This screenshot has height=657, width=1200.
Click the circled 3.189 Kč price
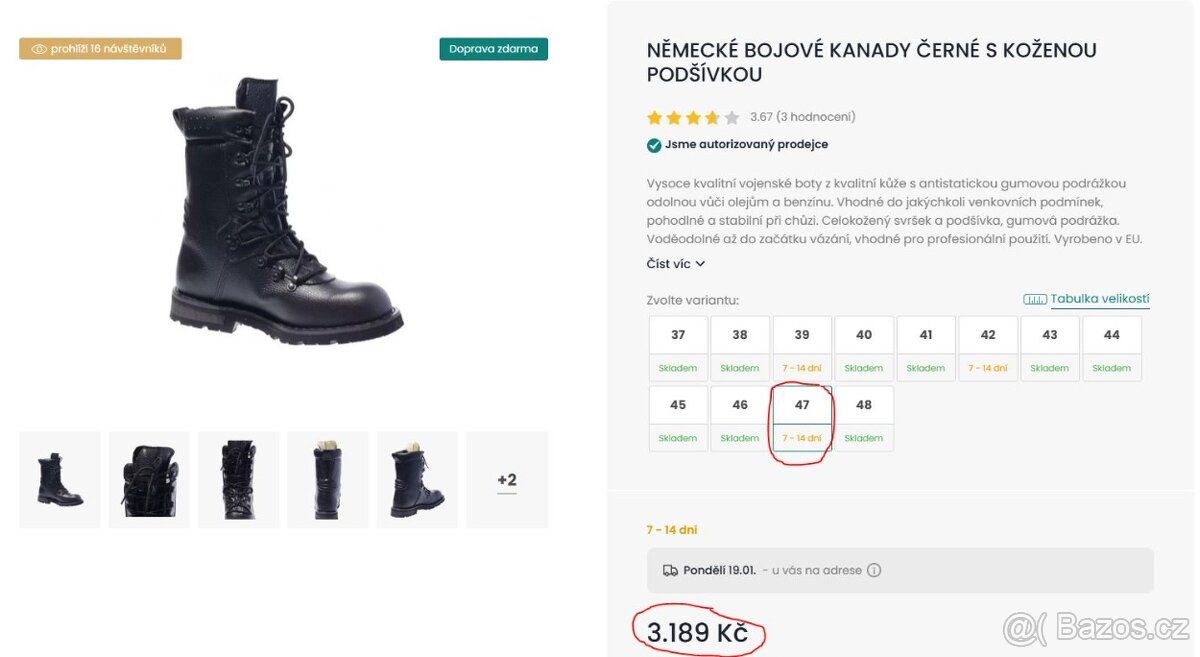tap(699, 632)
